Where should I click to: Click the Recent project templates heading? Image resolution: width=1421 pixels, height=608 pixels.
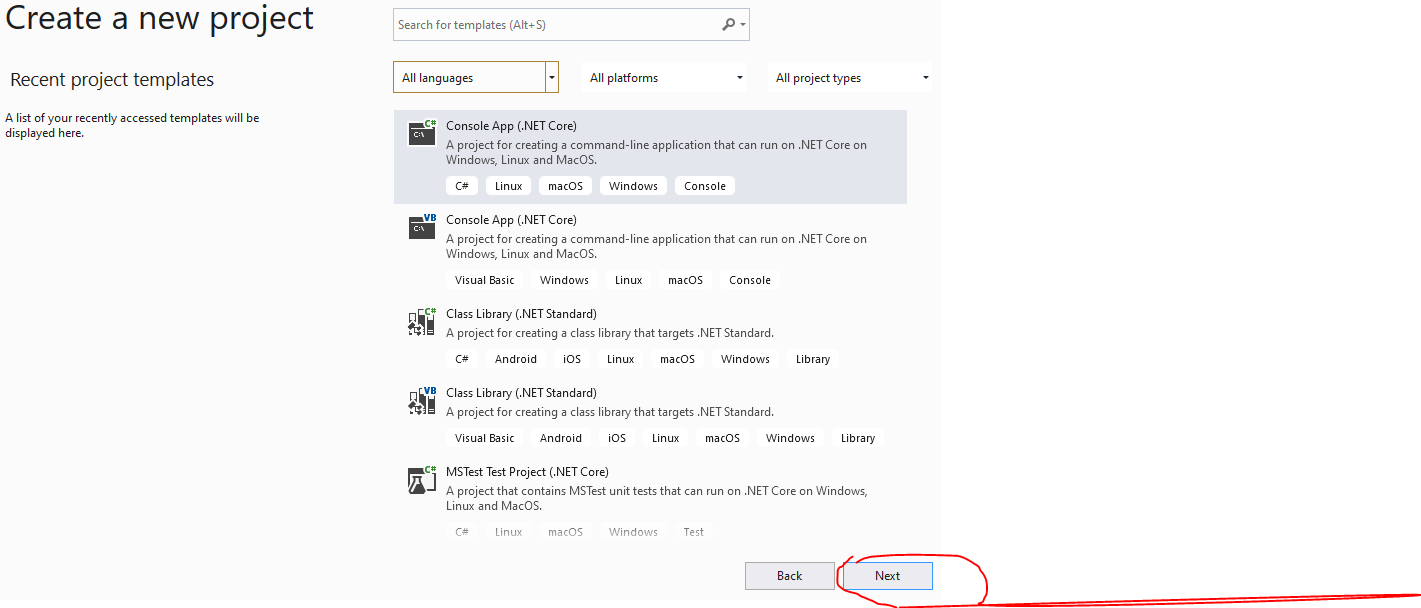[x=112, y=80]
